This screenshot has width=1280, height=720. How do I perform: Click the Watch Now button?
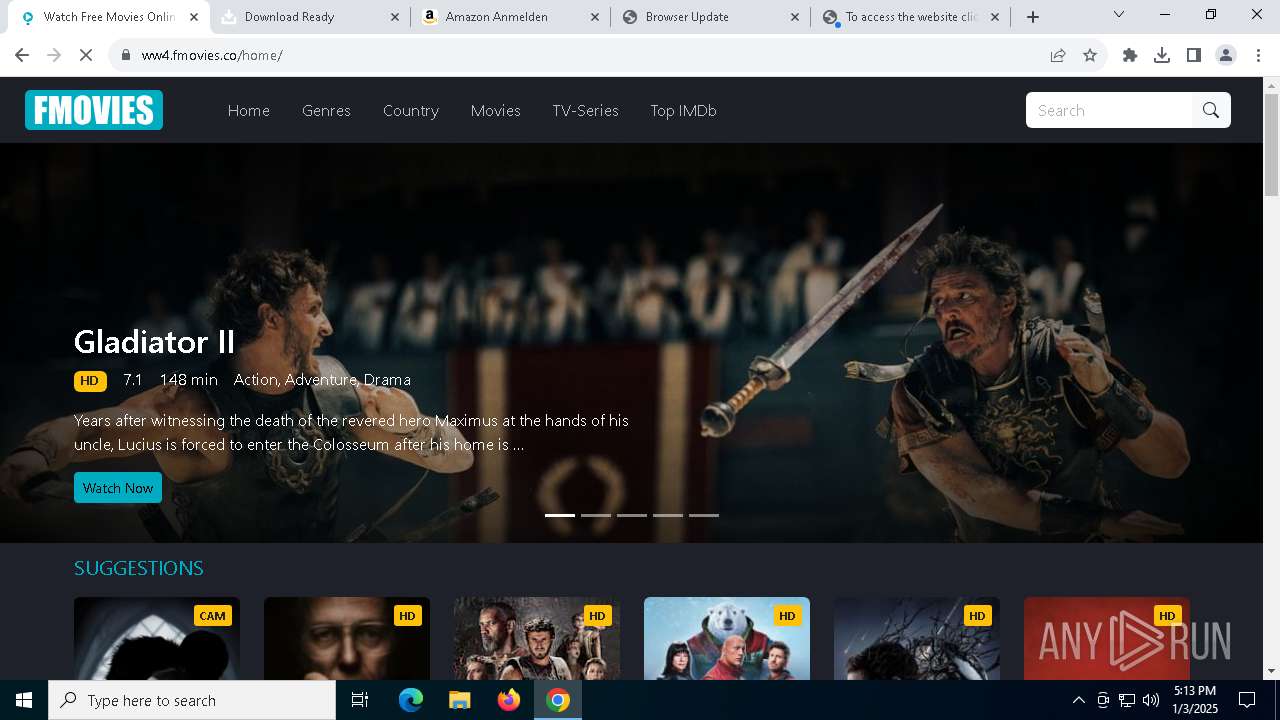(x=118, y=488)
